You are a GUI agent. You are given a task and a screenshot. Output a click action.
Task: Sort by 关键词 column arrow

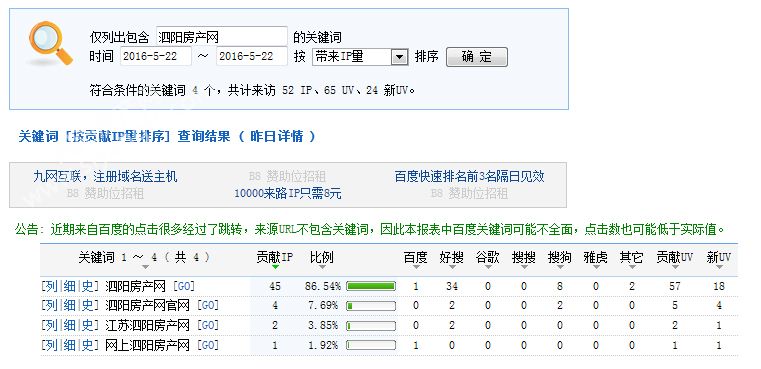point(146,267)
